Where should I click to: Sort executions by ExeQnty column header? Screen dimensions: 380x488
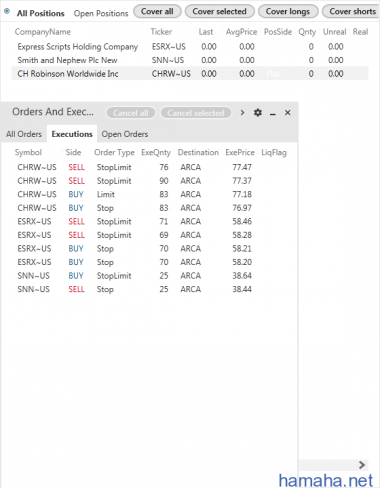point(156,153)
